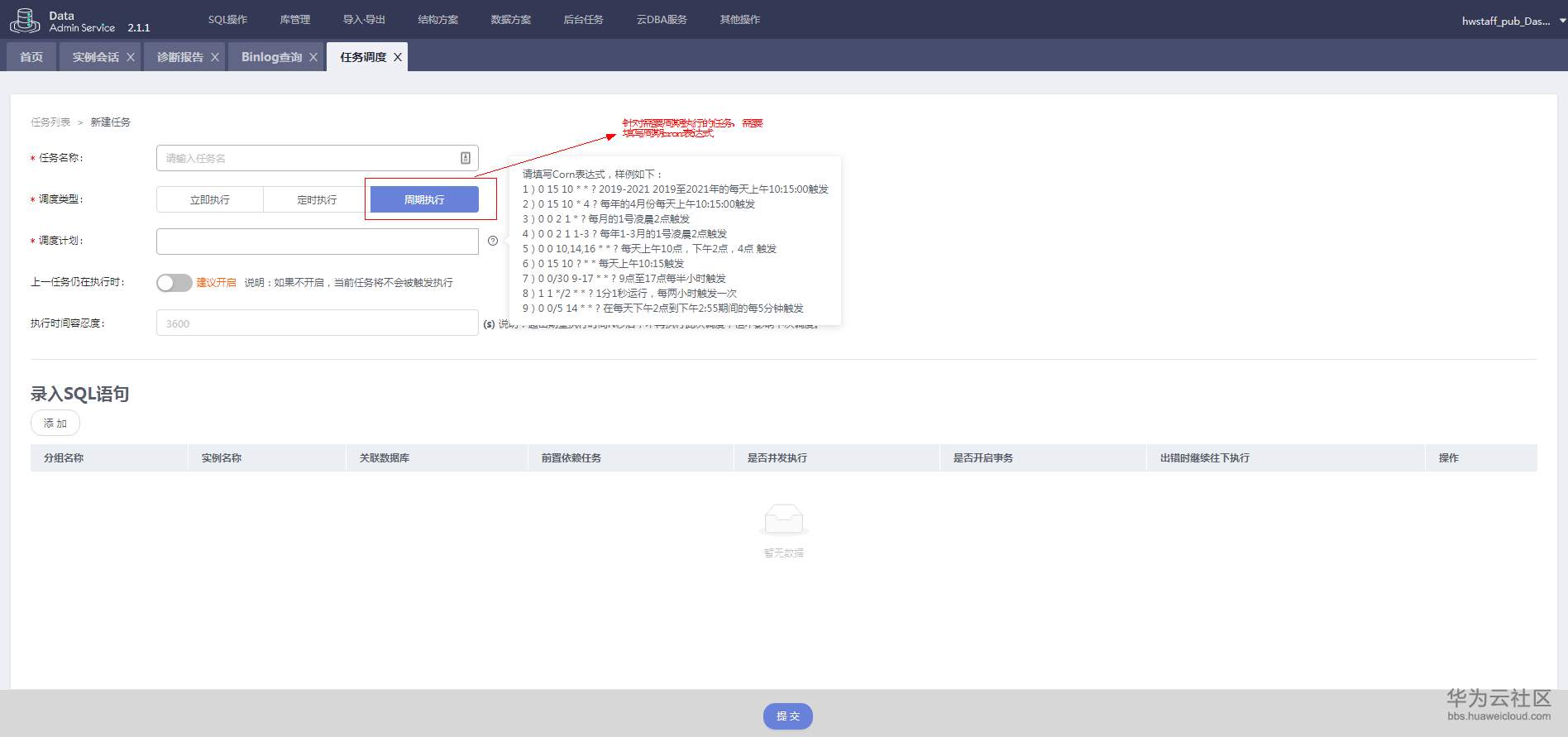The image size is (1568, 737).
Task: Switch to the 实例会话 tab
Action: click(96, 57)
